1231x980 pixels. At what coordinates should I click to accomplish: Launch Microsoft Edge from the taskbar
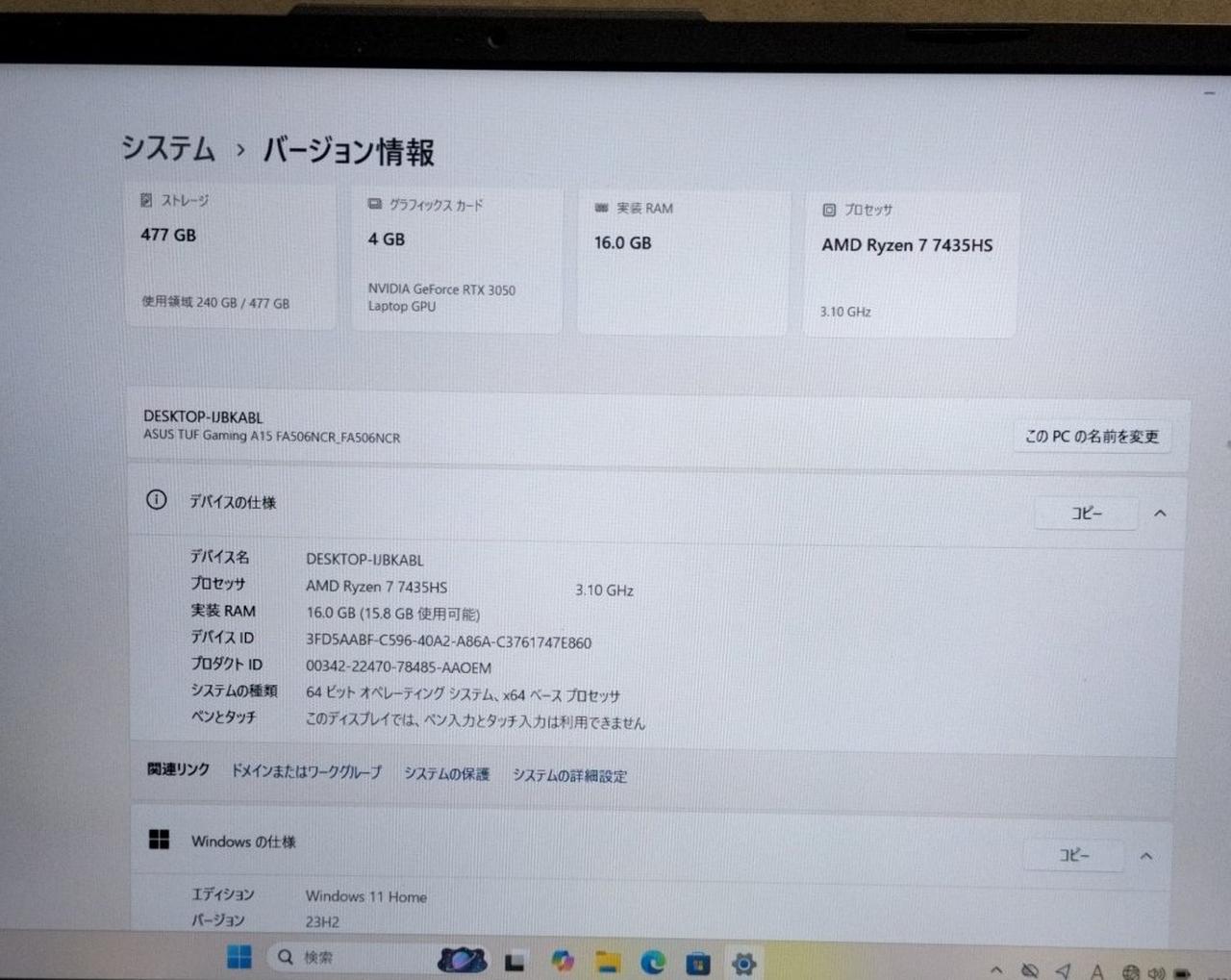point(653,962)
